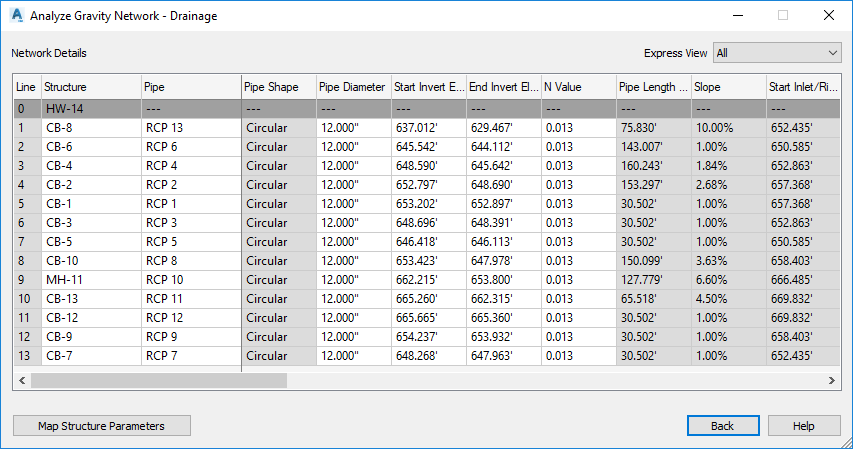Click the slope value 1.84%
This screenshot has height=449, width=853.
click(x=730, y=166)
